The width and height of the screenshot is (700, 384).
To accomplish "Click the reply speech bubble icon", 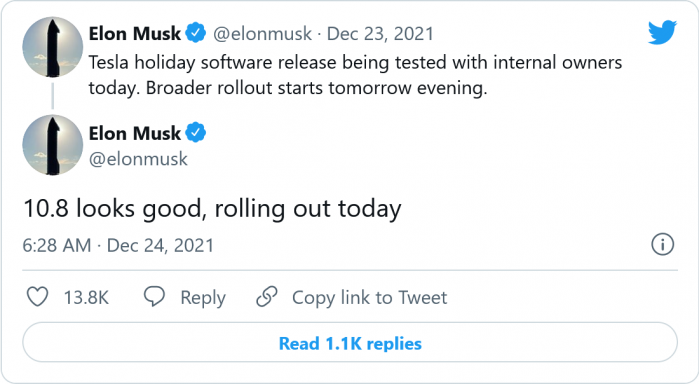I will click(x=154, y=296).
